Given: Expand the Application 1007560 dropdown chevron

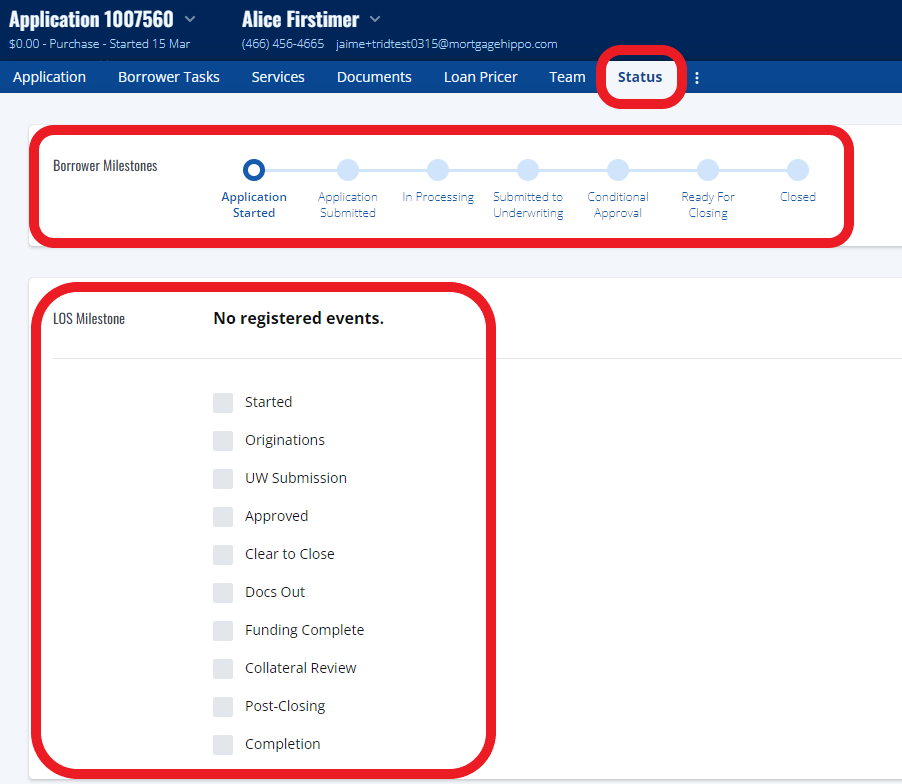Looking at the screenshot, I should coord(190,20).
